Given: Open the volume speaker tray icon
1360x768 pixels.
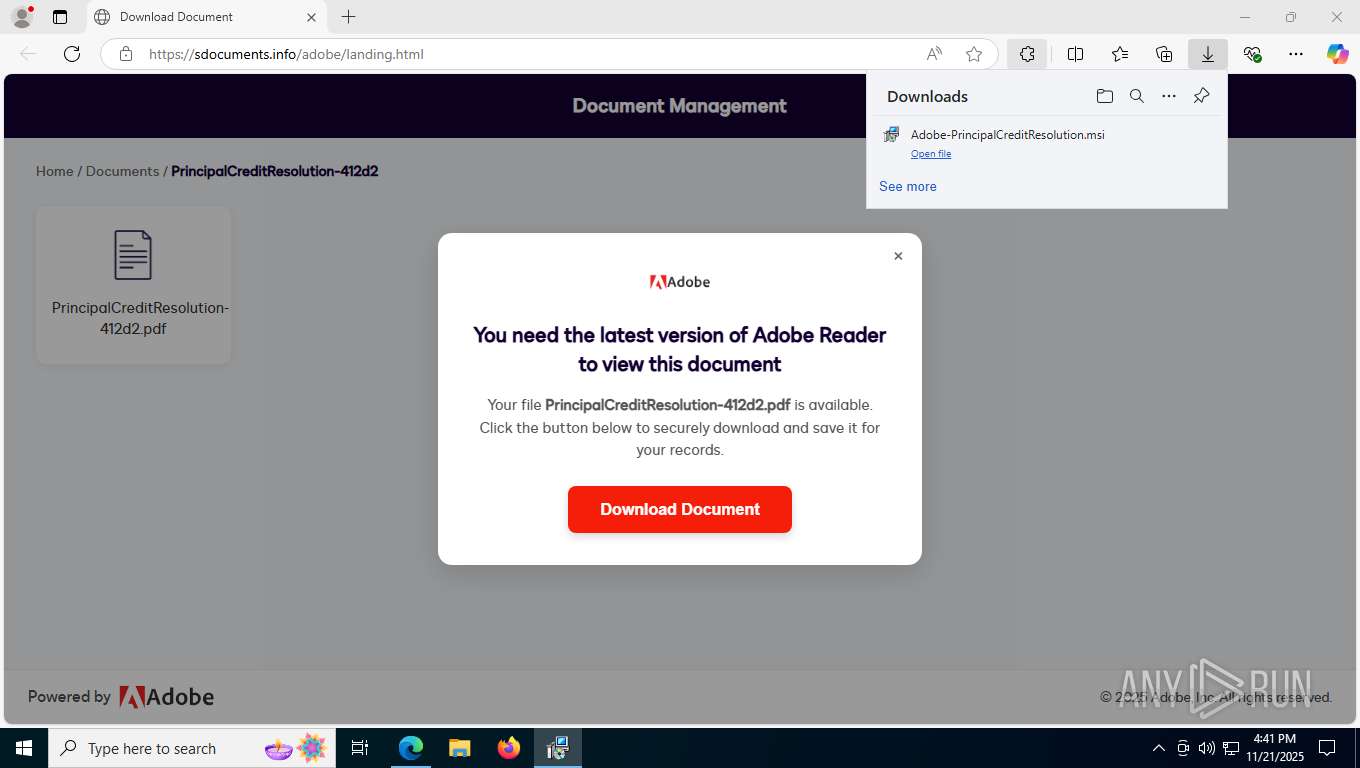Looking at the screenshot, I should tap(1206, 748).
